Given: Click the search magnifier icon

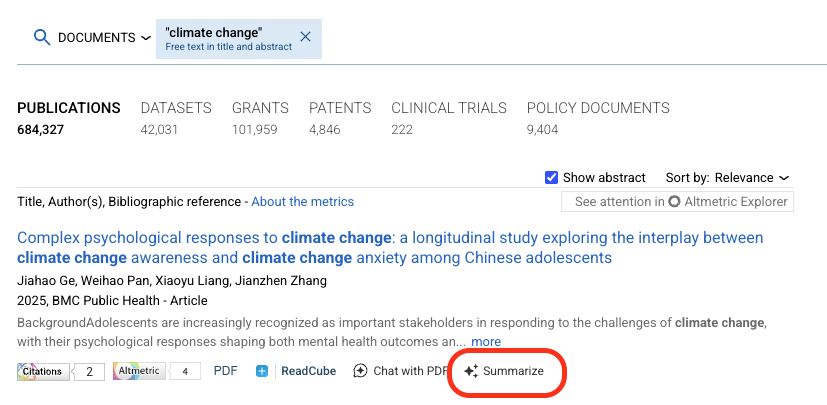Looking at the screenshot, I should point(41,38).
